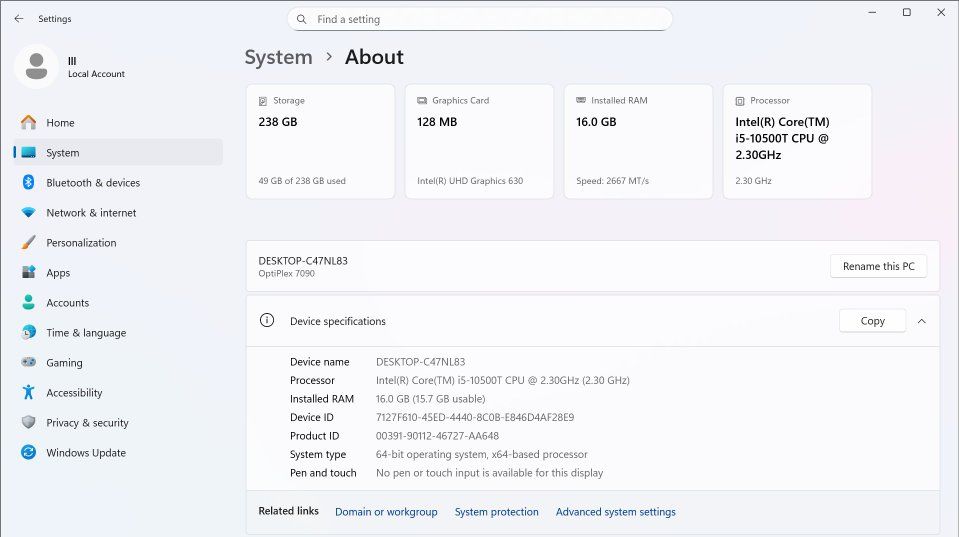This screenshot has width=959, height=537.
Task: Collapse the Device specifications section
Action: click(921, 321)
